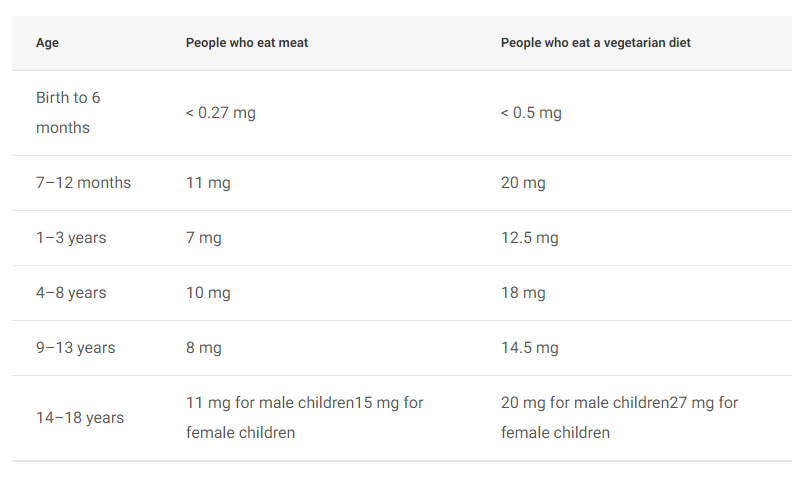Select the 1–3 years row label
Viewport: 811px width, 480px height.
[71, 238]
